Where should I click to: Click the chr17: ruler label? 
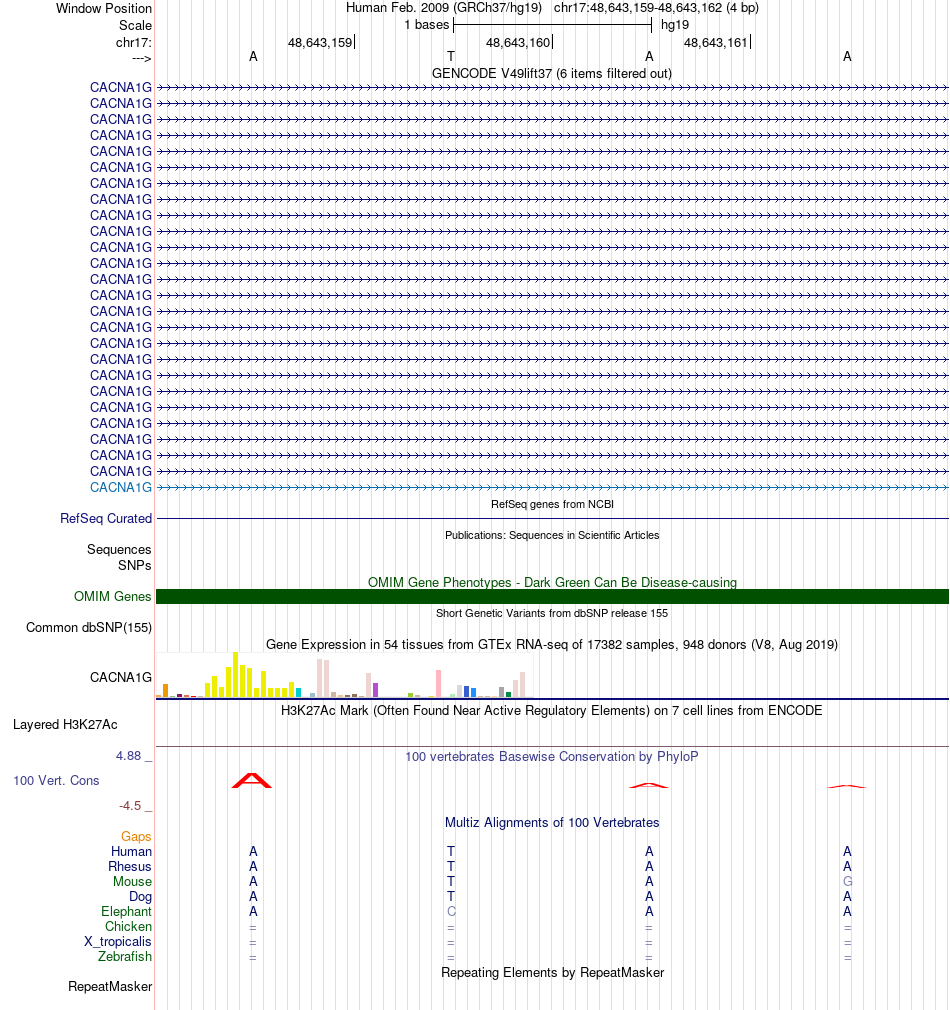tap(133, 43)
